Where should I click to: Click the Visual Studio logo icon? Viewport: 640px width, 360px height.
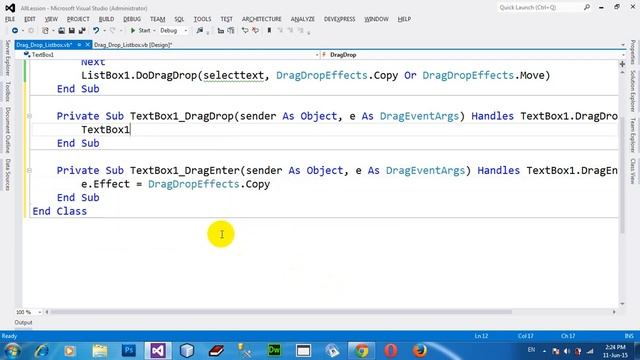pos(10,8)
